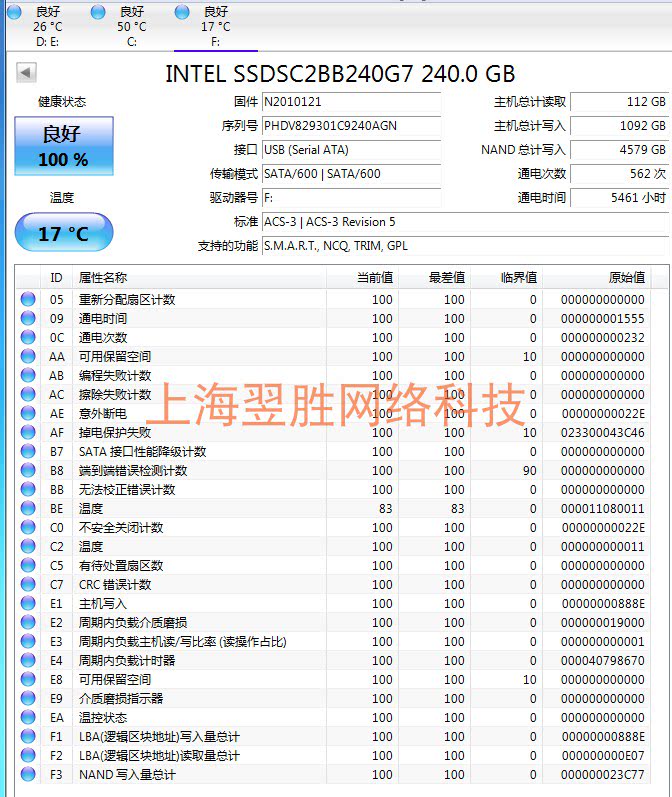Click the supported features field S.M.A.R.T., NCQ, TRIM, GPL
Screen dimensions: 672x797
pos(465,246)
